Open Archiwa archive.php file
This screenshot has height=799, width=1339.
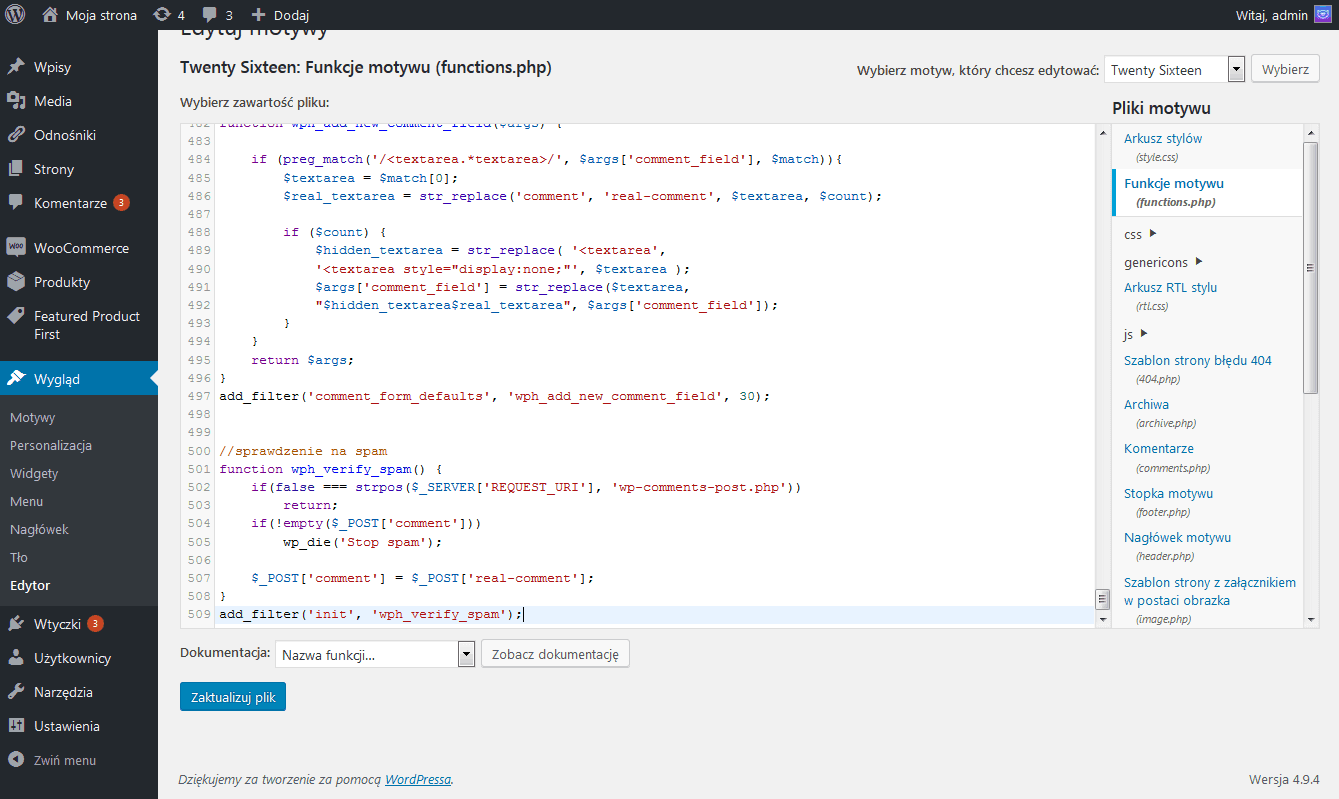pos(1146,404)
